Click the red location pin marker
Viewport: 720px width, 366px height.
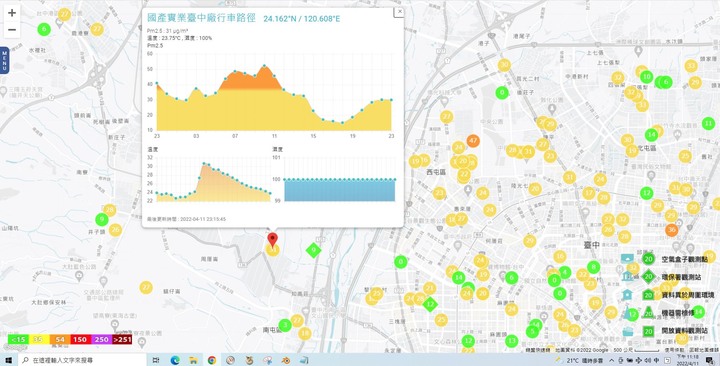[273, 240]
